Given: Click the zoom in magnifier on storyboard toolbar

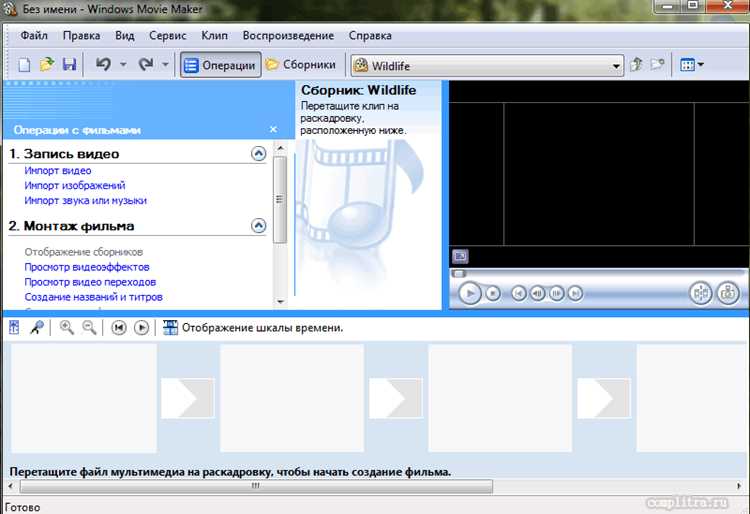Looking at the screenshot, I should pos(66,328).
